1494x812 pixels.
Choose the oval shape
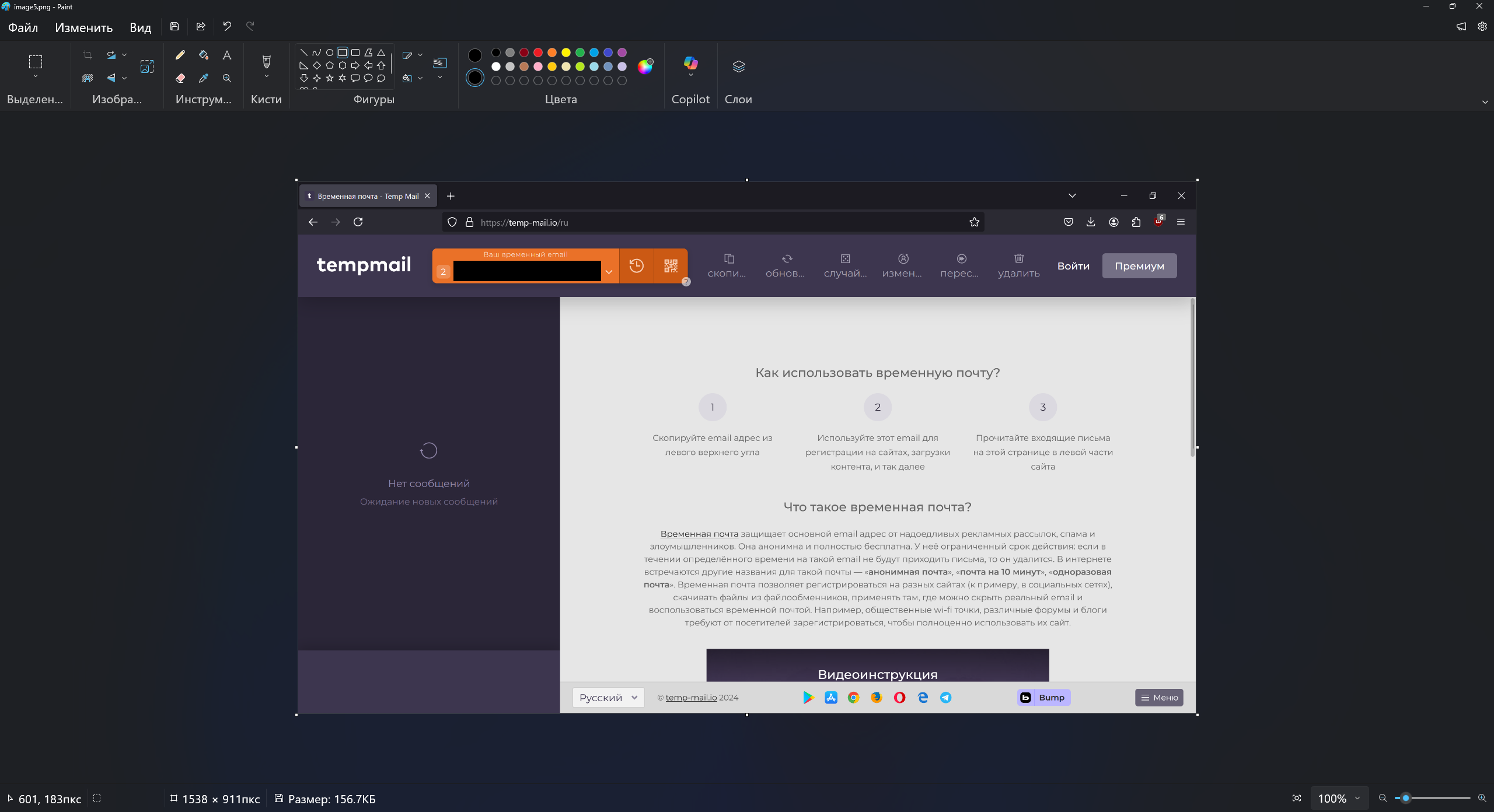330,52
